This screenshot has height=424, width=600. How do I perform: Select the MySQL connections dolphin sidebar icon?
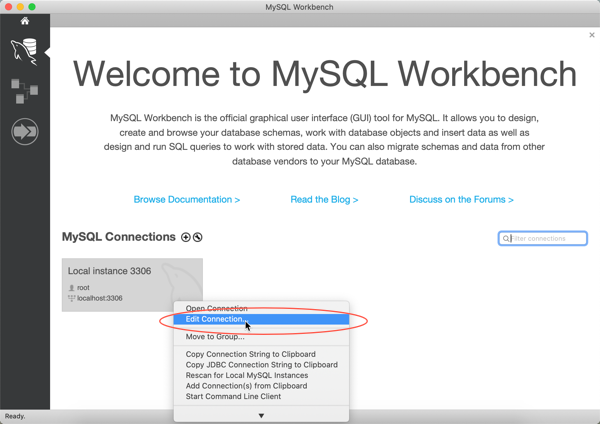coord(24,52)
